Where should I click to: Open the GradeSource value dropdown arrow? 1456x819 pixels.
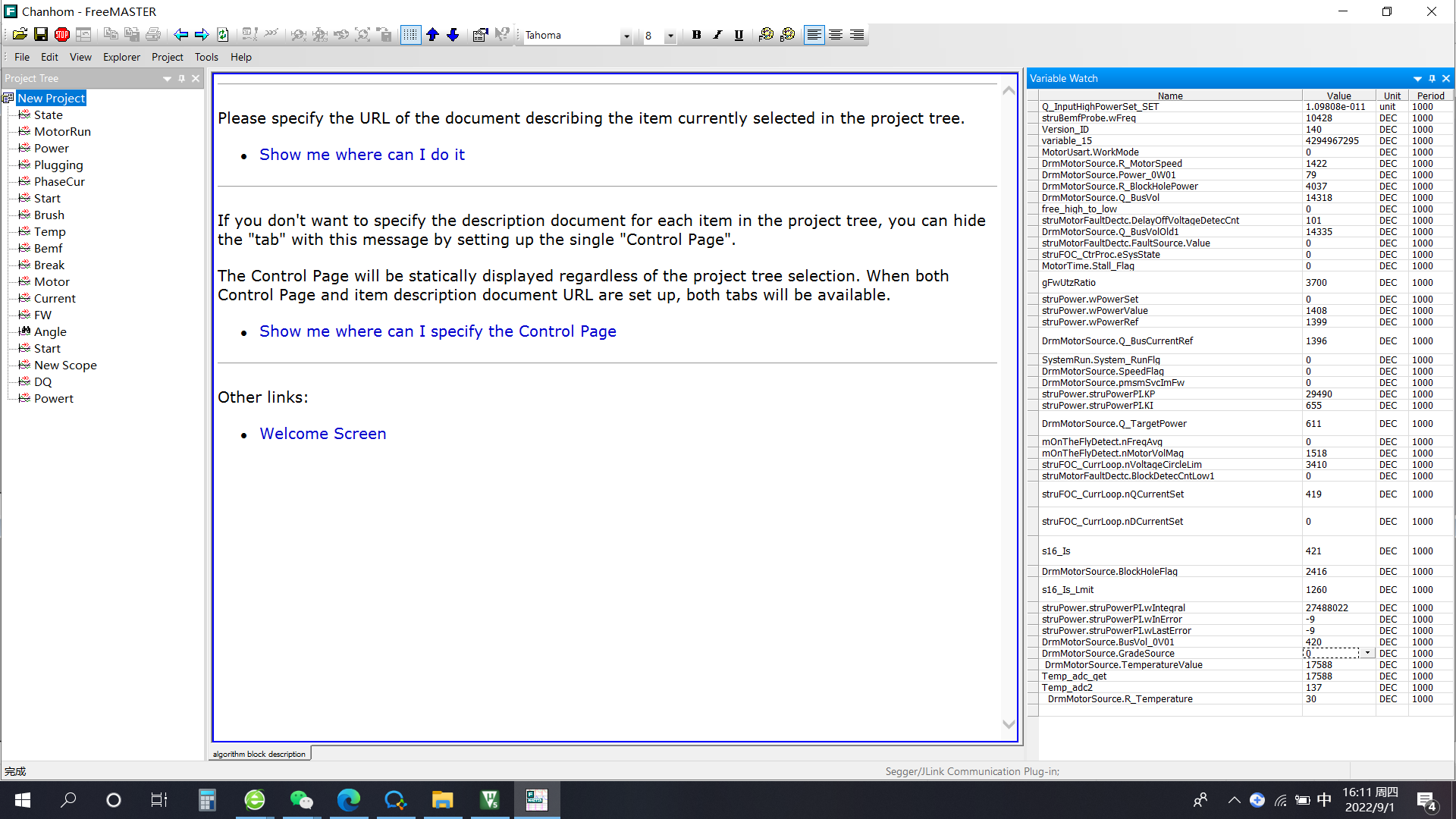[1367, 653]
